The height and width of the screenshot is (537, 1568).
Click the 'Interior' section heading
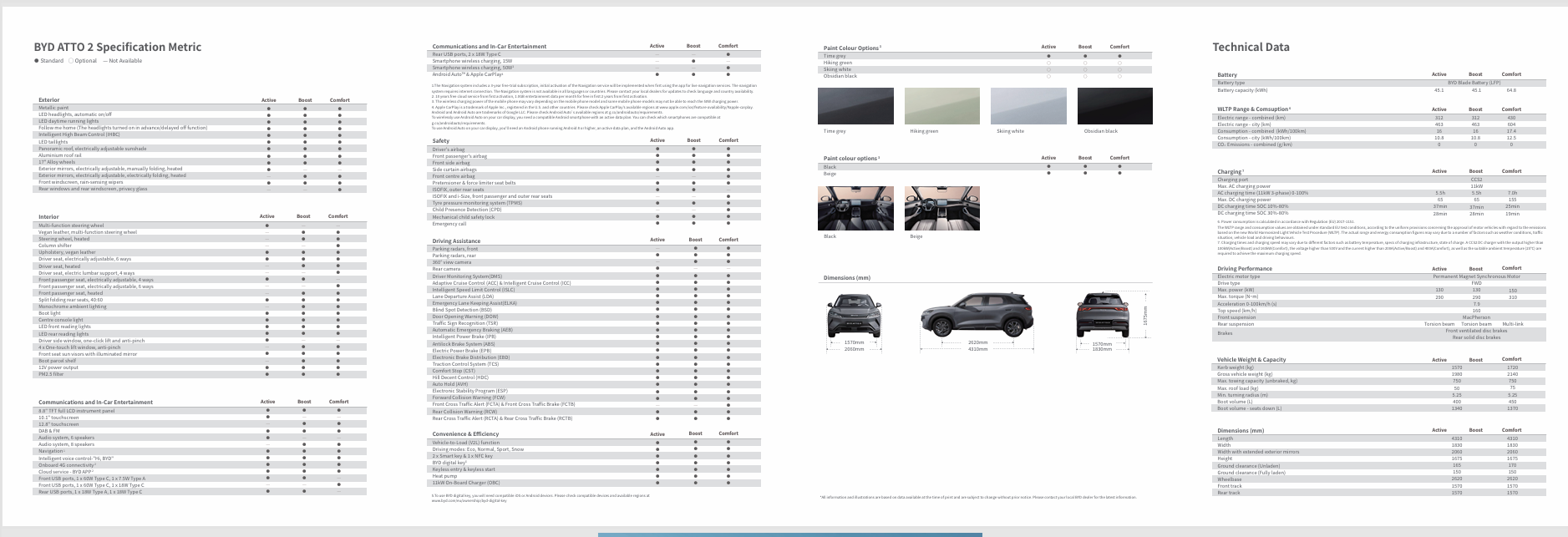pos(48,216)
